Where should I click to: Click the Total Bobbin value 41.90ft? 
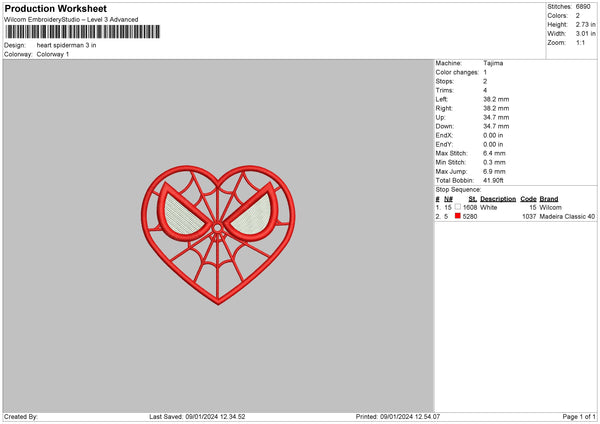(494, 180)
